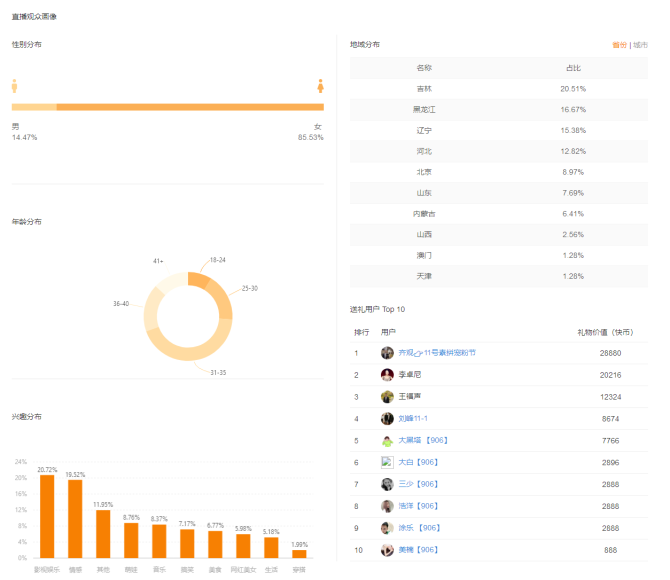Click broken image avatar of 大白
Viewport: 670px width, 580px height.
point(387,462)
